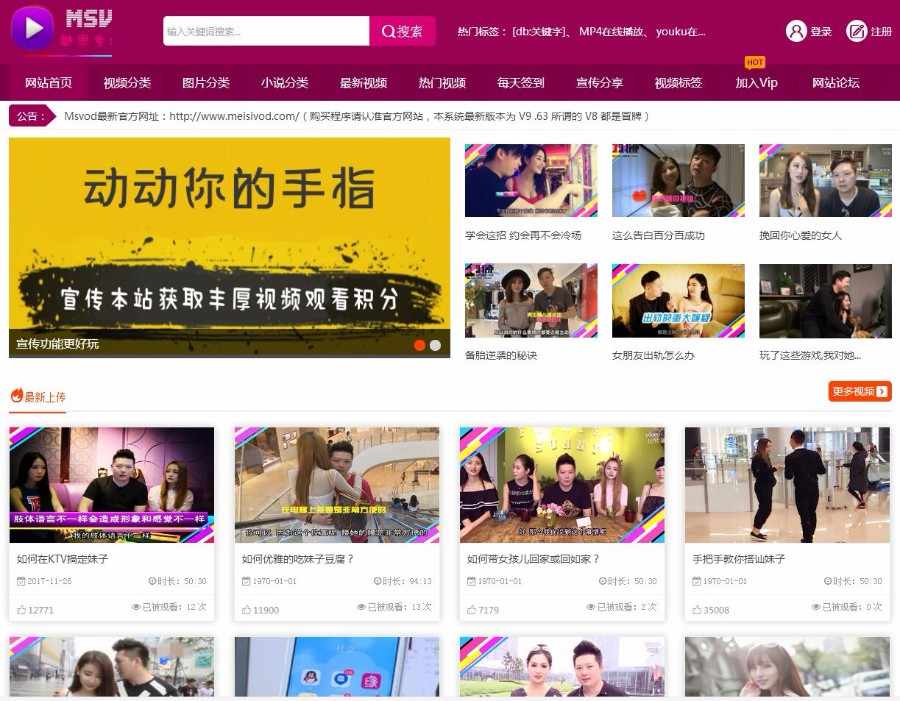Viewport: 900px width, 701px height.
Task: Open the 视频标签 menu item
Action: pos(678,83)
